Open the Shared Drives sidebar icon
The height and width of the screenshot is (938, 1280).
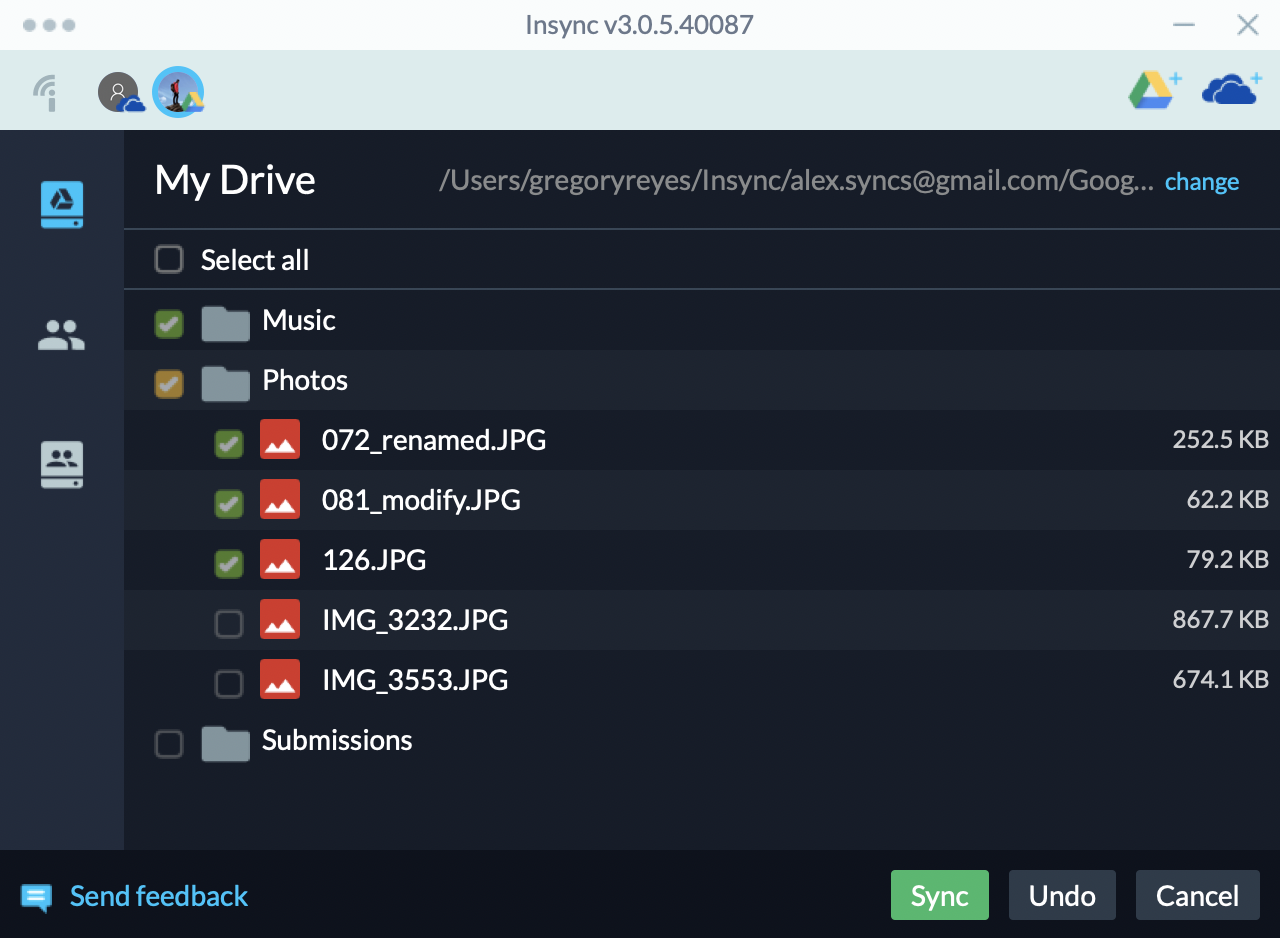(61, 464)
